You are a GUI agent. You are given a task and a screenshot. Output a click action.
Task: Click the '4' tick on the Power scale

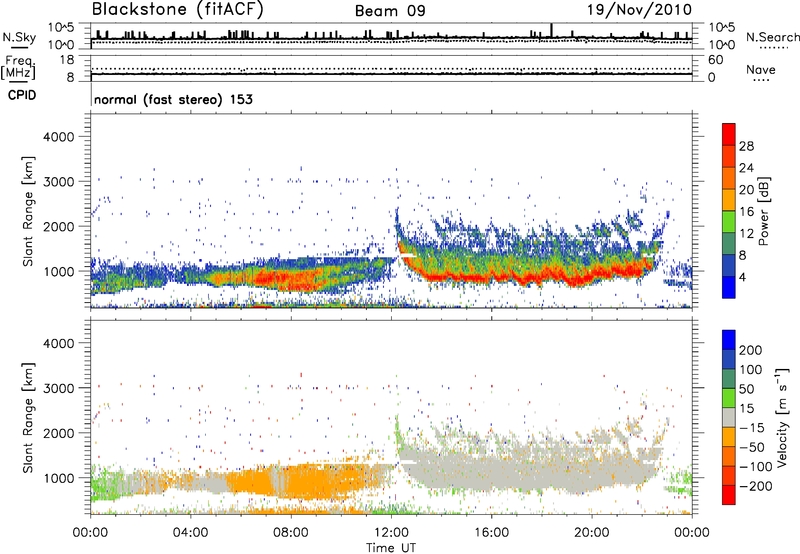[x=742, y=277]
